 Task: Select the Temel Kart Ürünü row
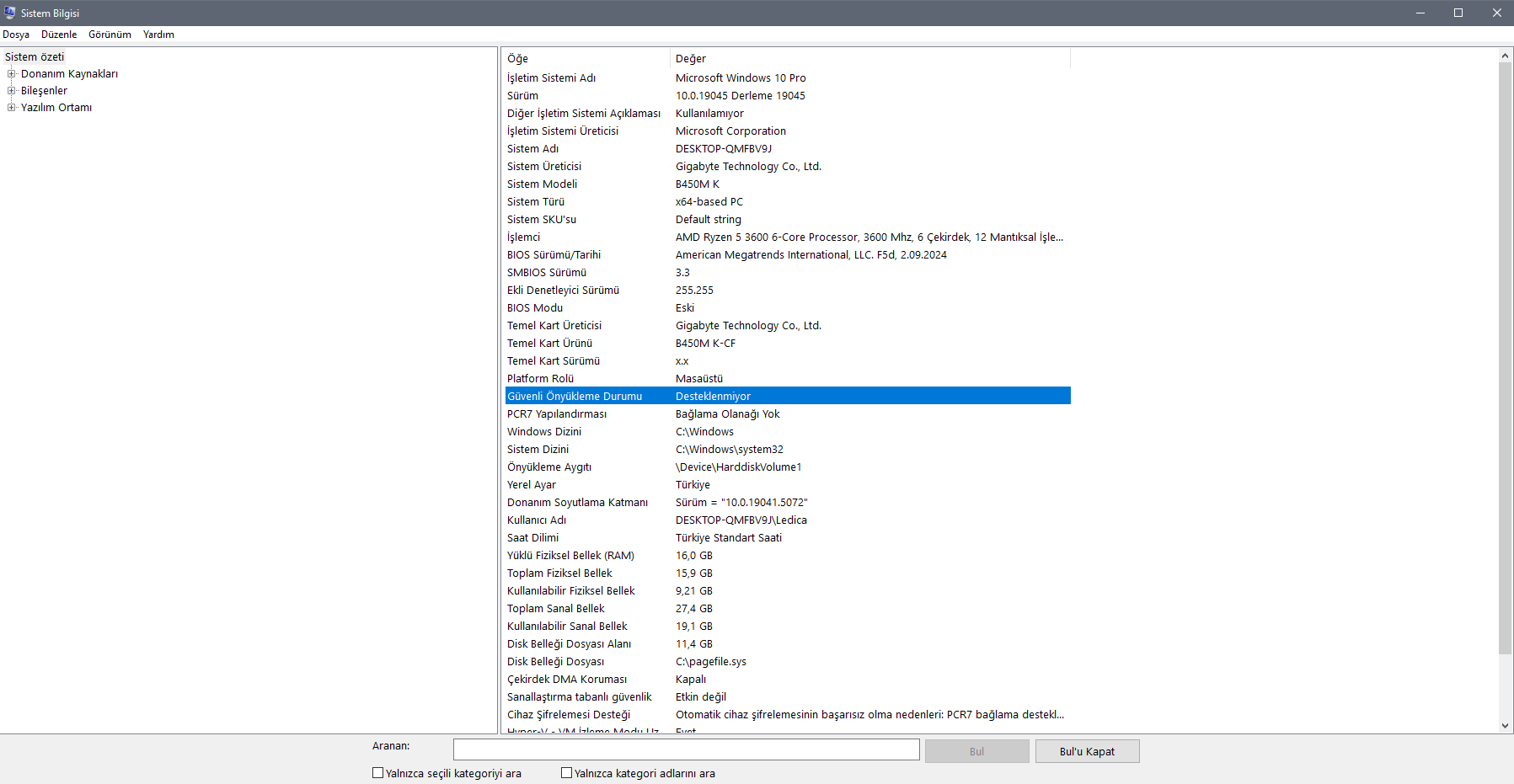(x=788, y=344)
